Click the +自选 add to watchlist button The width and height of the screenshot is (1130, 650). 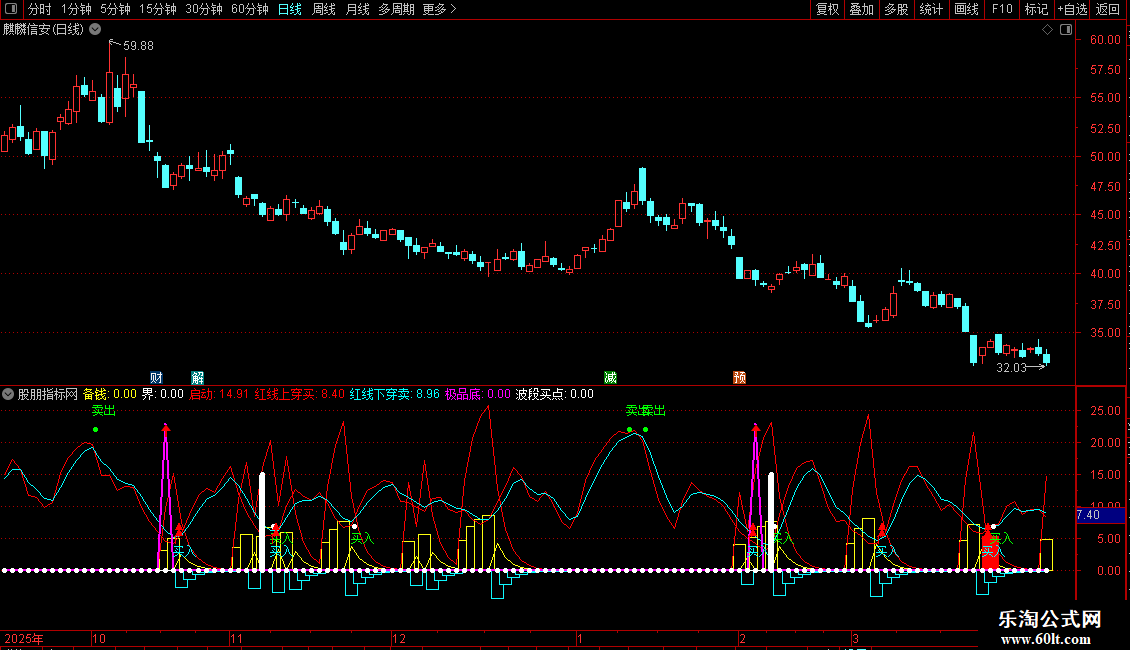1071,9
